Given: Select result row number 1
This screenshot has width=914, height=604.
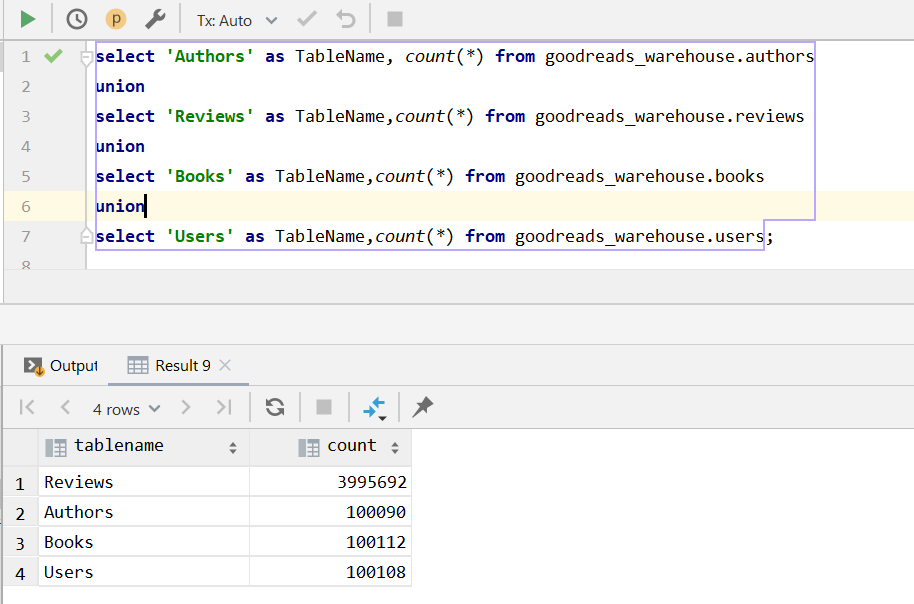Looking at the screenshot, I should pyautogui.click(x=20, y=483).
